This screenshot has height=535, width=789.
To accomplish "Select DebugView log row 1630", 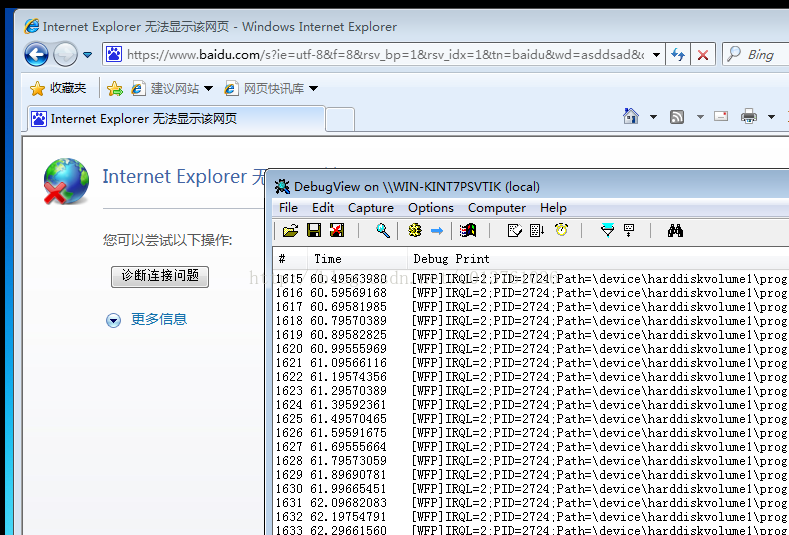I will [x=531, y=489].
